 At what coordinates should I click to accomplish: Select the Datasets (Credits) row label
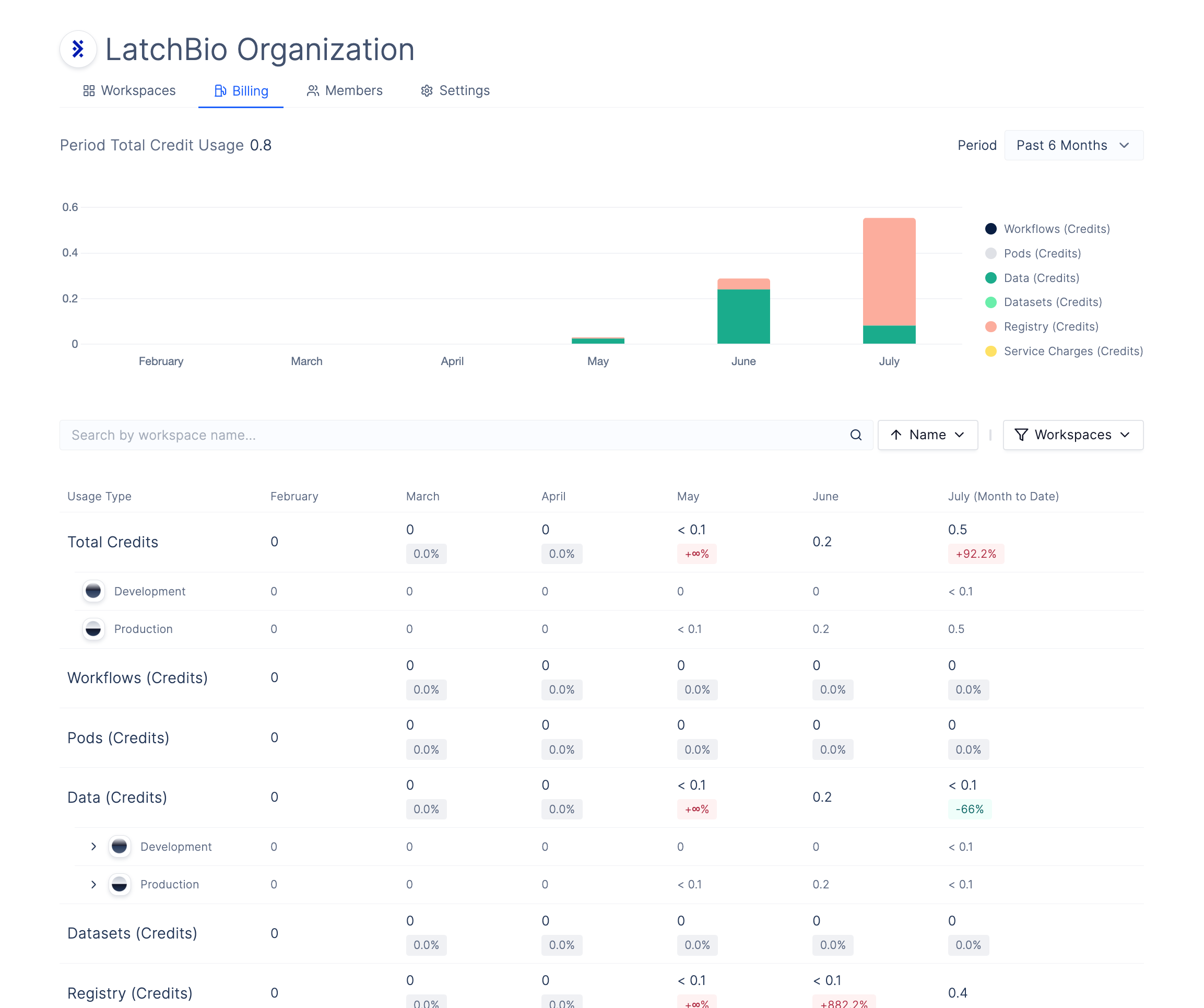[x=133, y=933]
